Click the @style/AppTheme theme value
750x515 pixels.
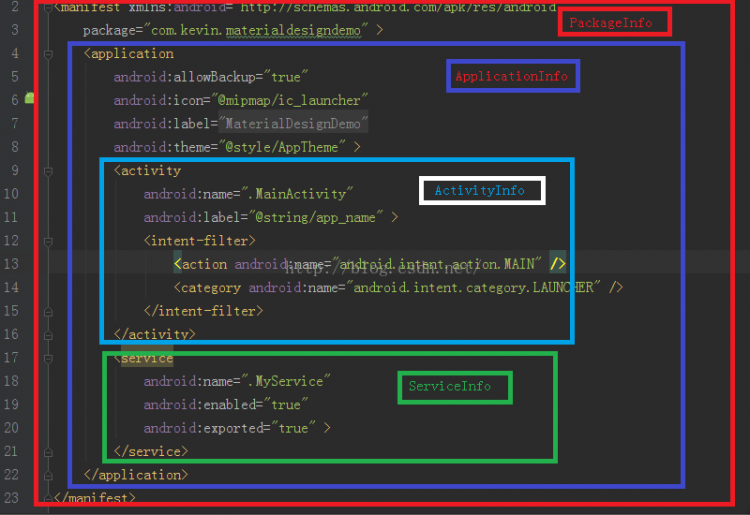pyautogui.click(x=282, y=147)
